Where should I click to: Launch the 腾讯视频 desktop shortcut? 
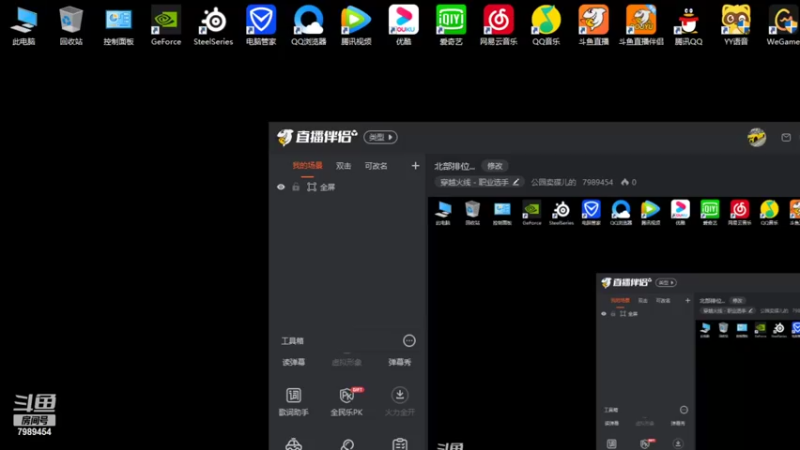coord(356,26)
